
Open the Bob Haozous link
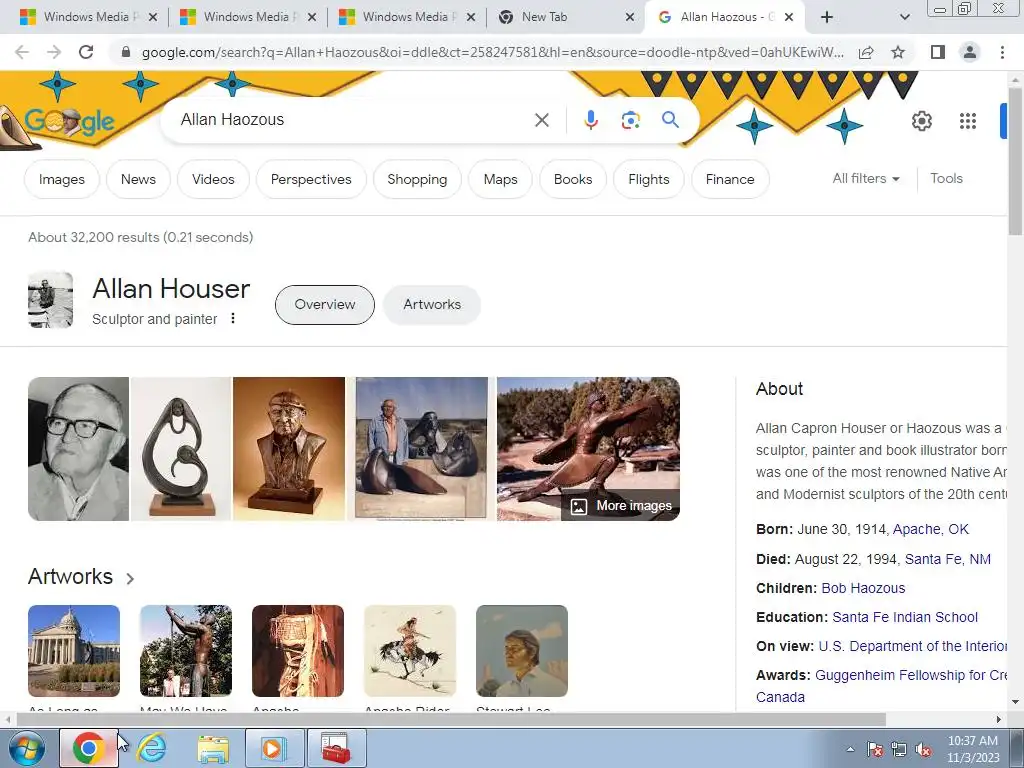[x=863, y=588]
